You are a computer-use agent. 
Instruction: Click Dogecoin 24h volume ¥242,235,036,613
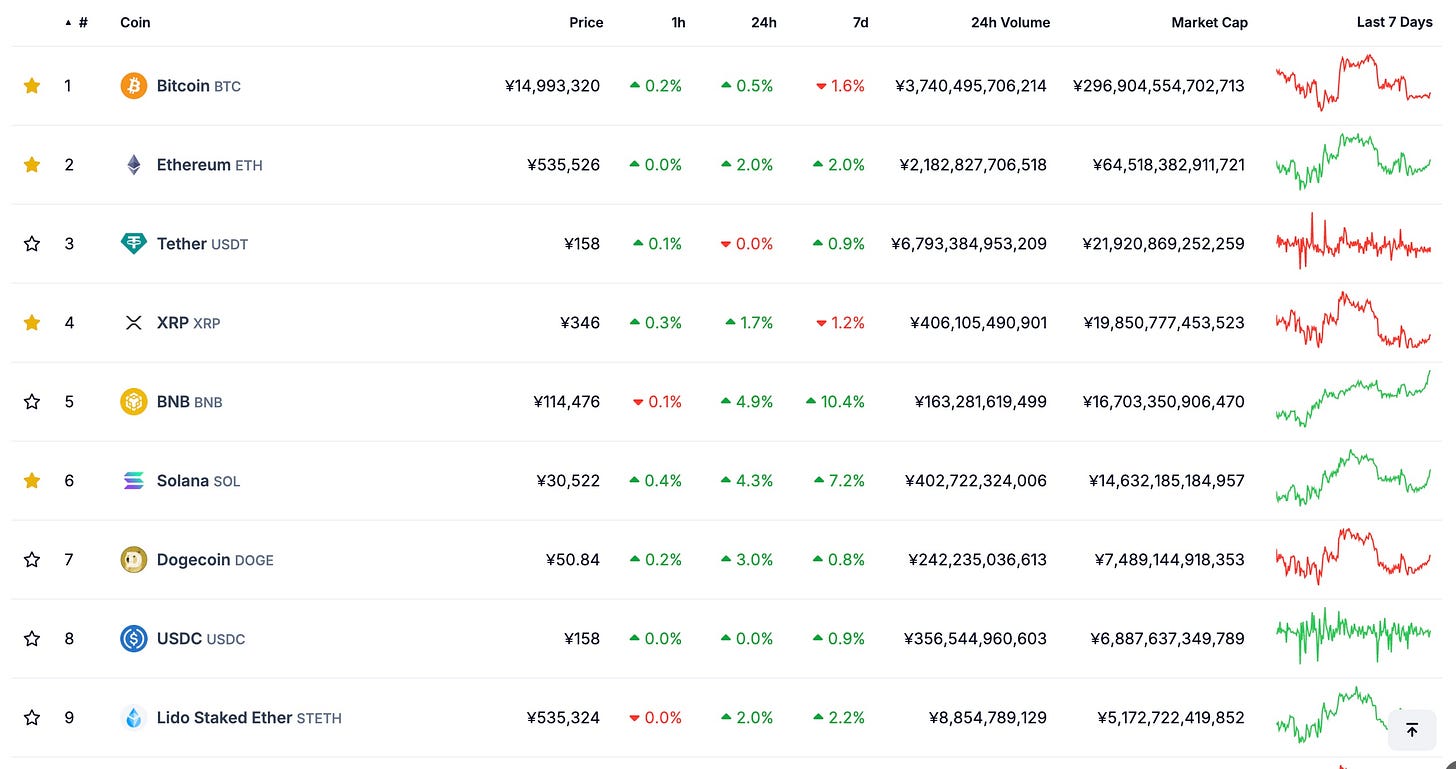[978, 560]
